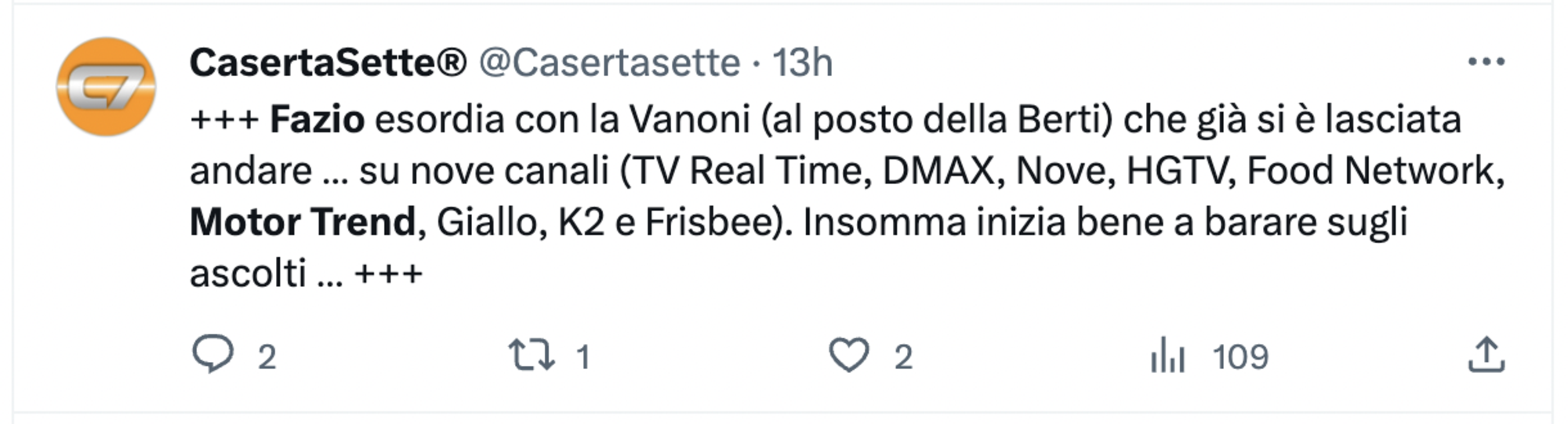Screen dimensions: 1568x424
Task: Open the CasertaSette orange C7 profile avatar
Action: (x=106, y=86)
